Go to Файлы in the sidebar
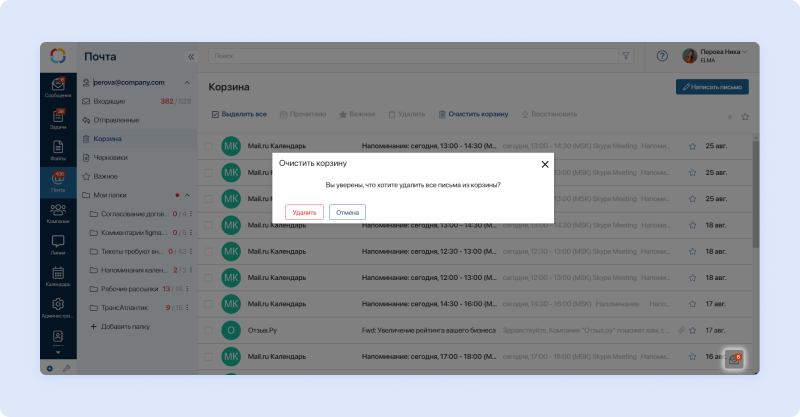This screenshot has height=417, width=800. point(58,150)
